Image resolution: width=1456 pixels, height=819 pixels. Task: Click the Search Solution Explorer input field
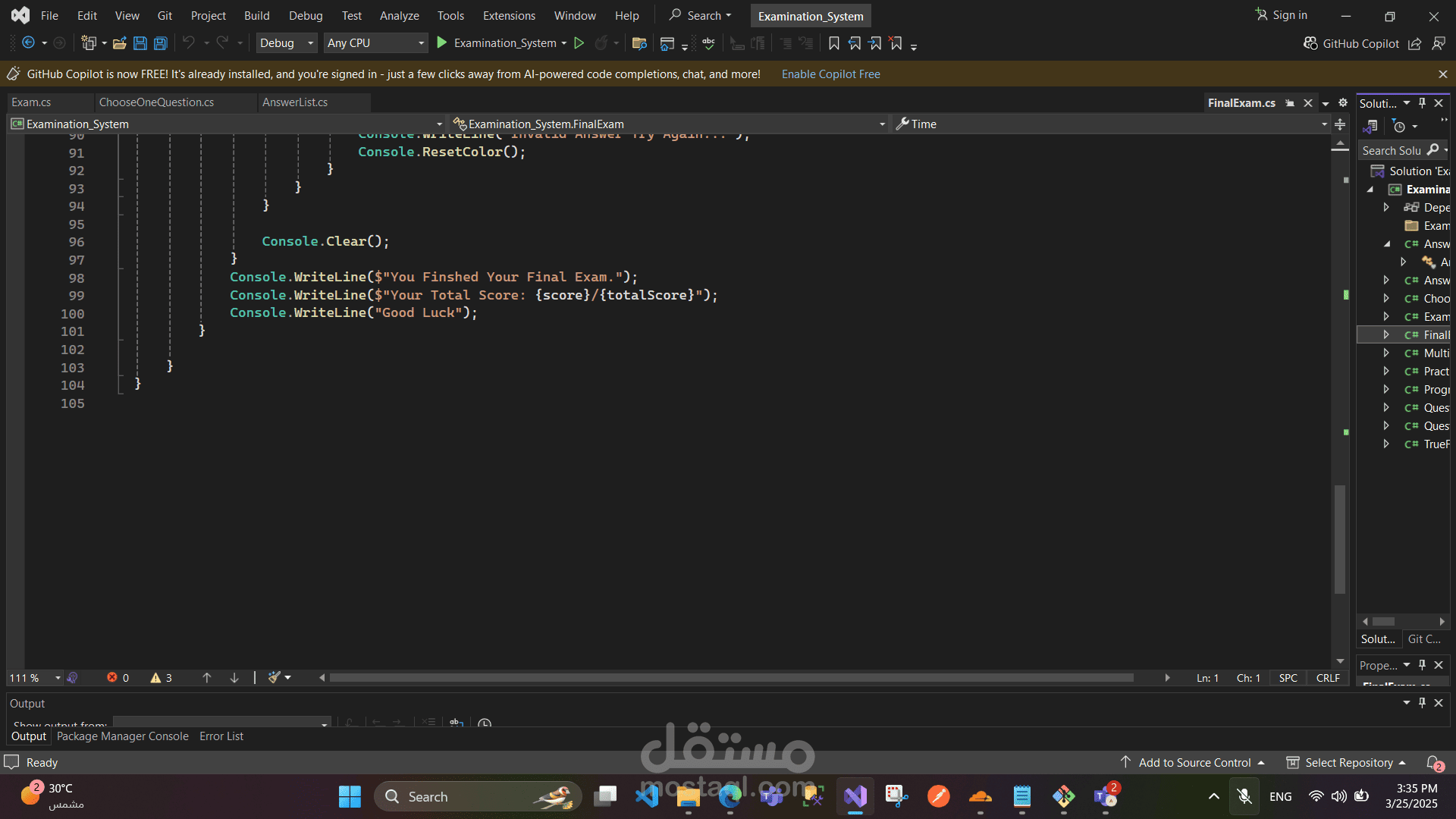pyautogui.click(x=1392, y=150)
